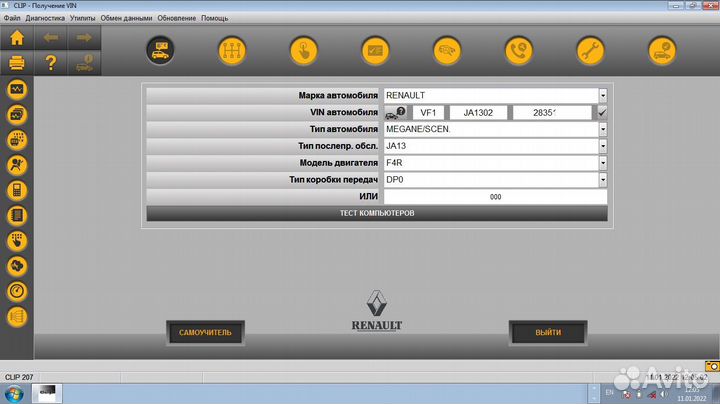This screenshot has height=404, width=720.
Task: Click the ВЫЙТИ button
Action: click(x=548, y=332)
